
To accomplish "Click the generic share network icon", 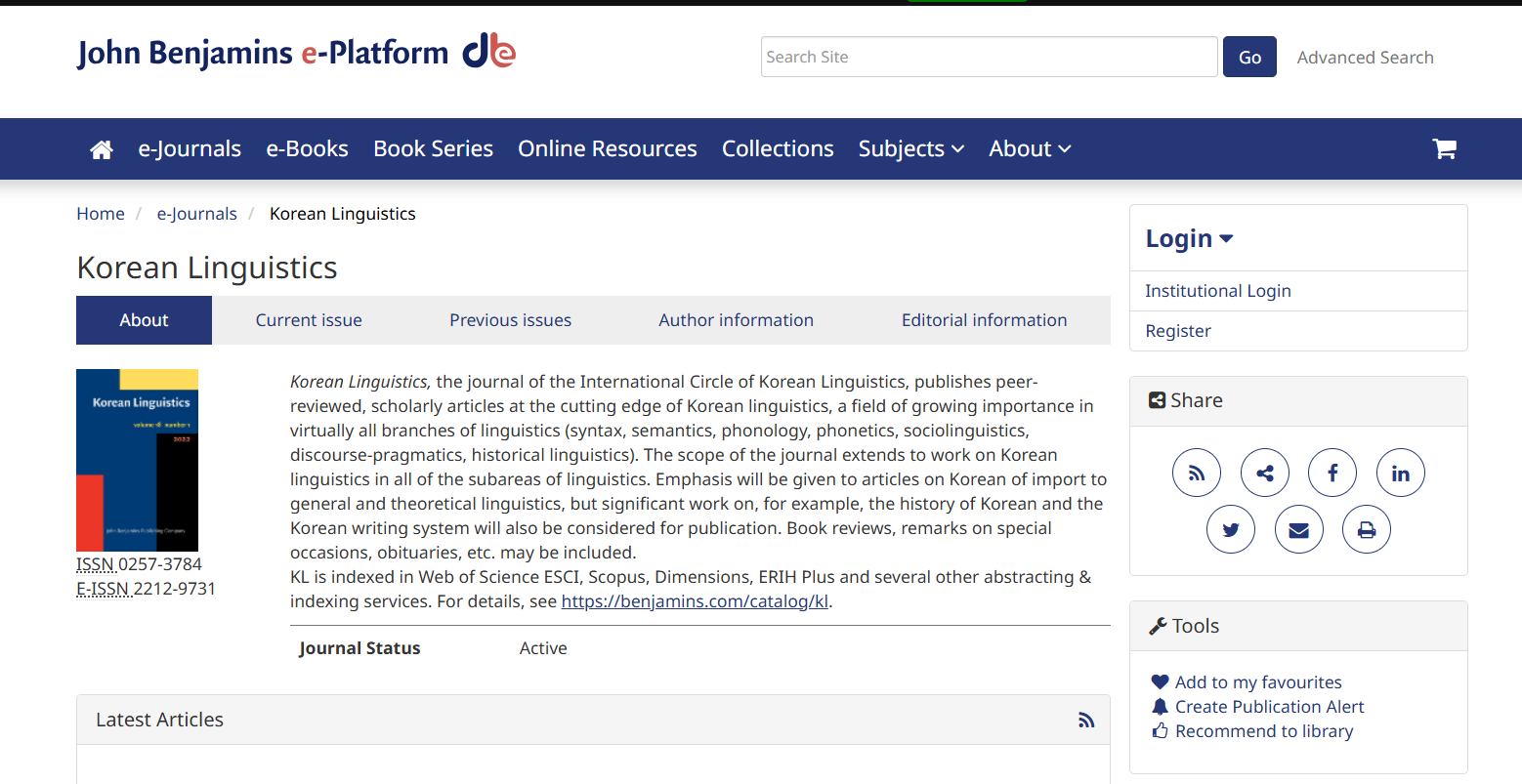I will point(1265,474).
